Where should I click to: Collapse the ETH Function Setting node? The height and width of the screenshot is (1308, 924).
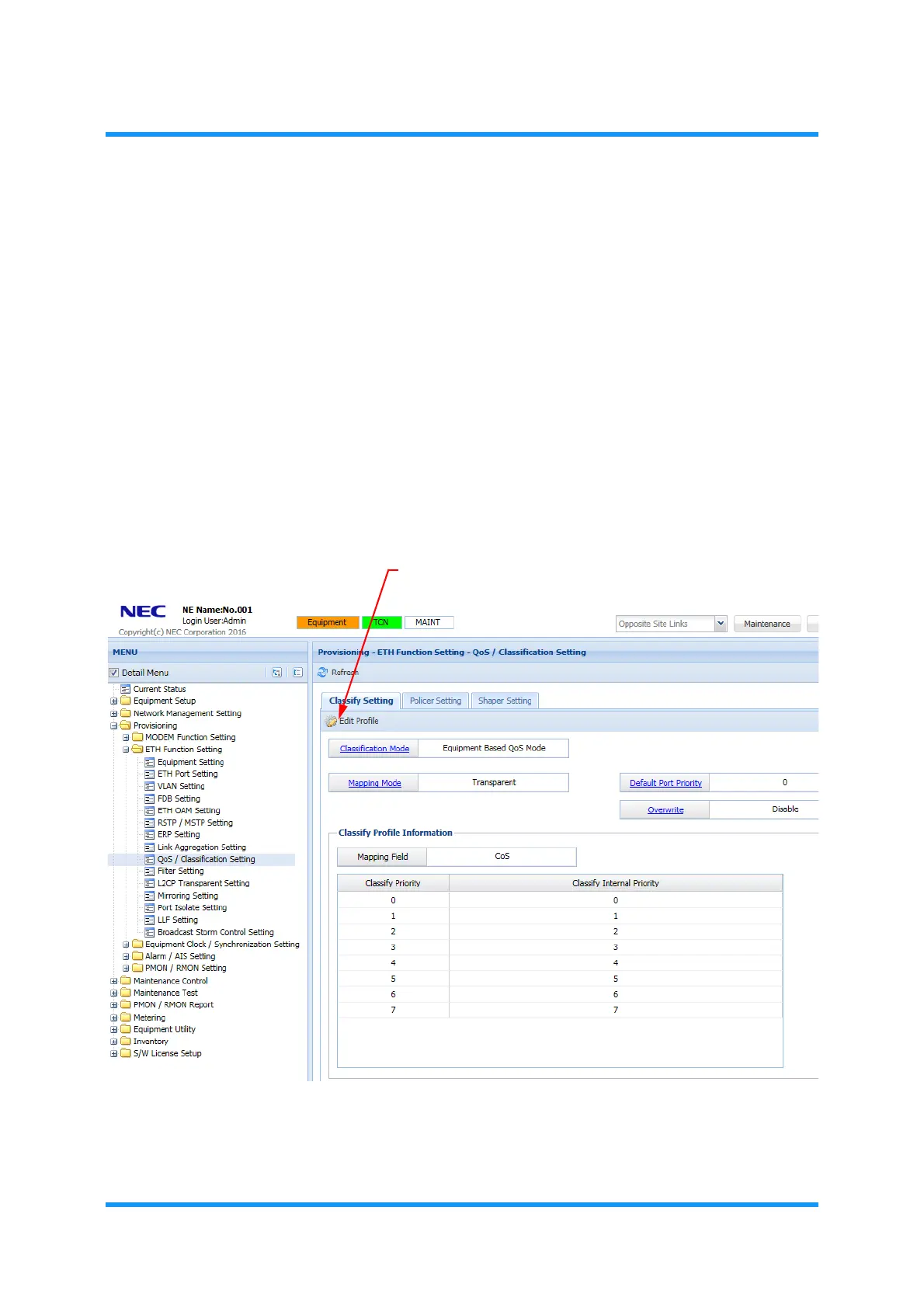click(x=126, y=750)
